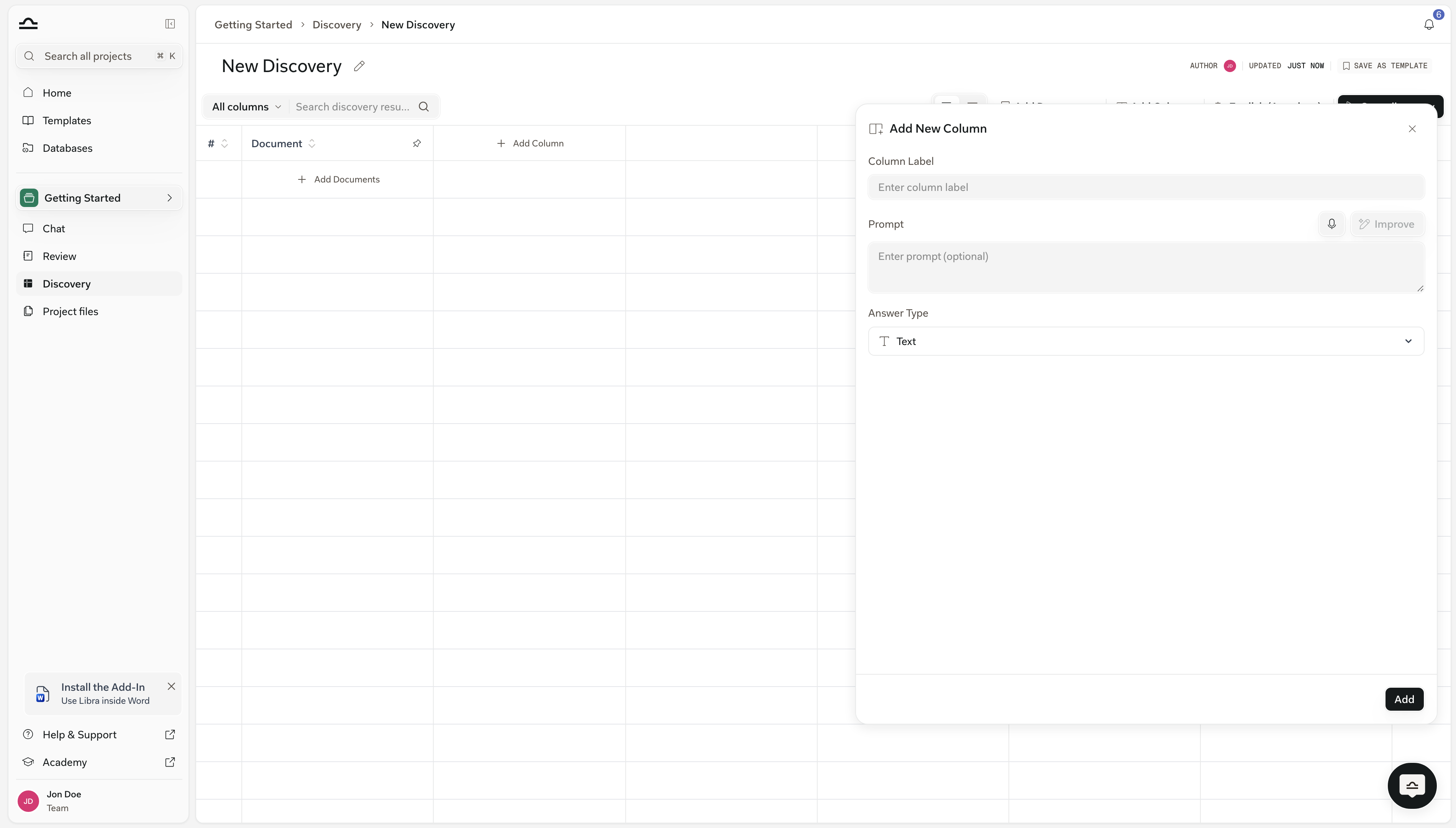
Task: Click the prompt textarea resize handle
Action: coord(1420,289)
